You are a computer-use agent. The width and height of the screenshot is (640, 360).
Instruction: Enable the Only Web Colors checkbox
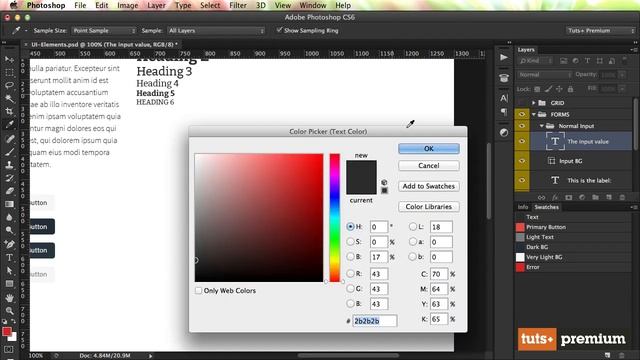tap(198, 291)
